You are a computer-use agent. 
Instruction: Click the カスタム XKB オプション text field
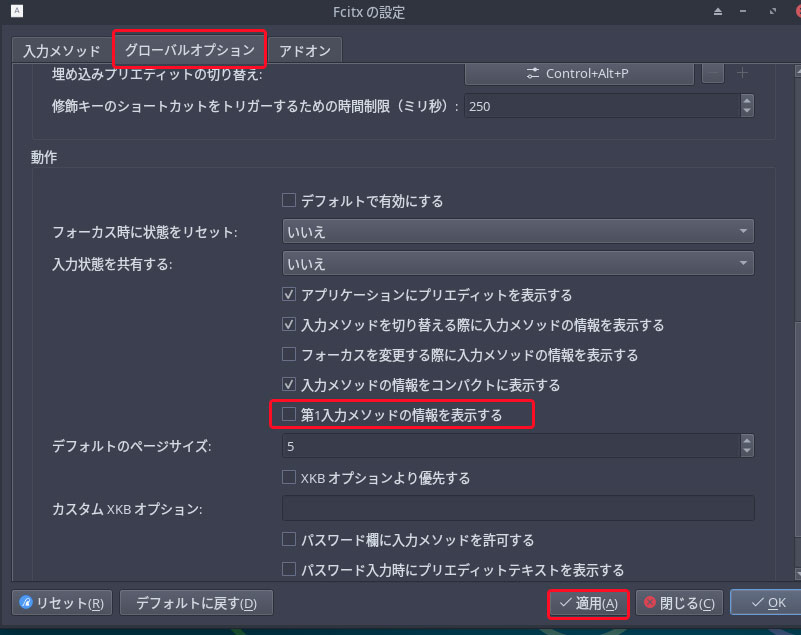click(x=518, y=508)
